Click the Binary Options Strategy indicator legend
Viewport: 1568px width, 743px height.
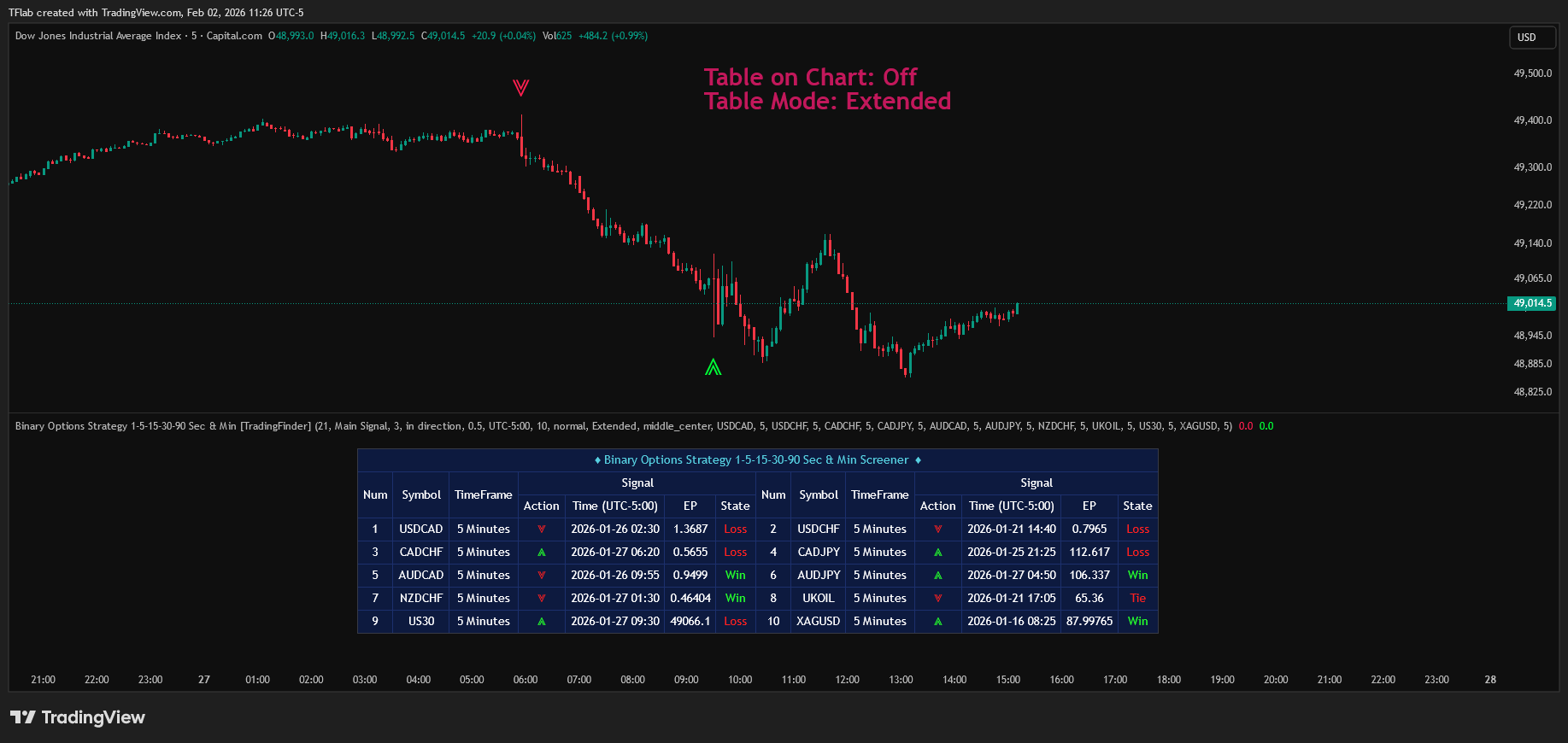click(624, 426)
